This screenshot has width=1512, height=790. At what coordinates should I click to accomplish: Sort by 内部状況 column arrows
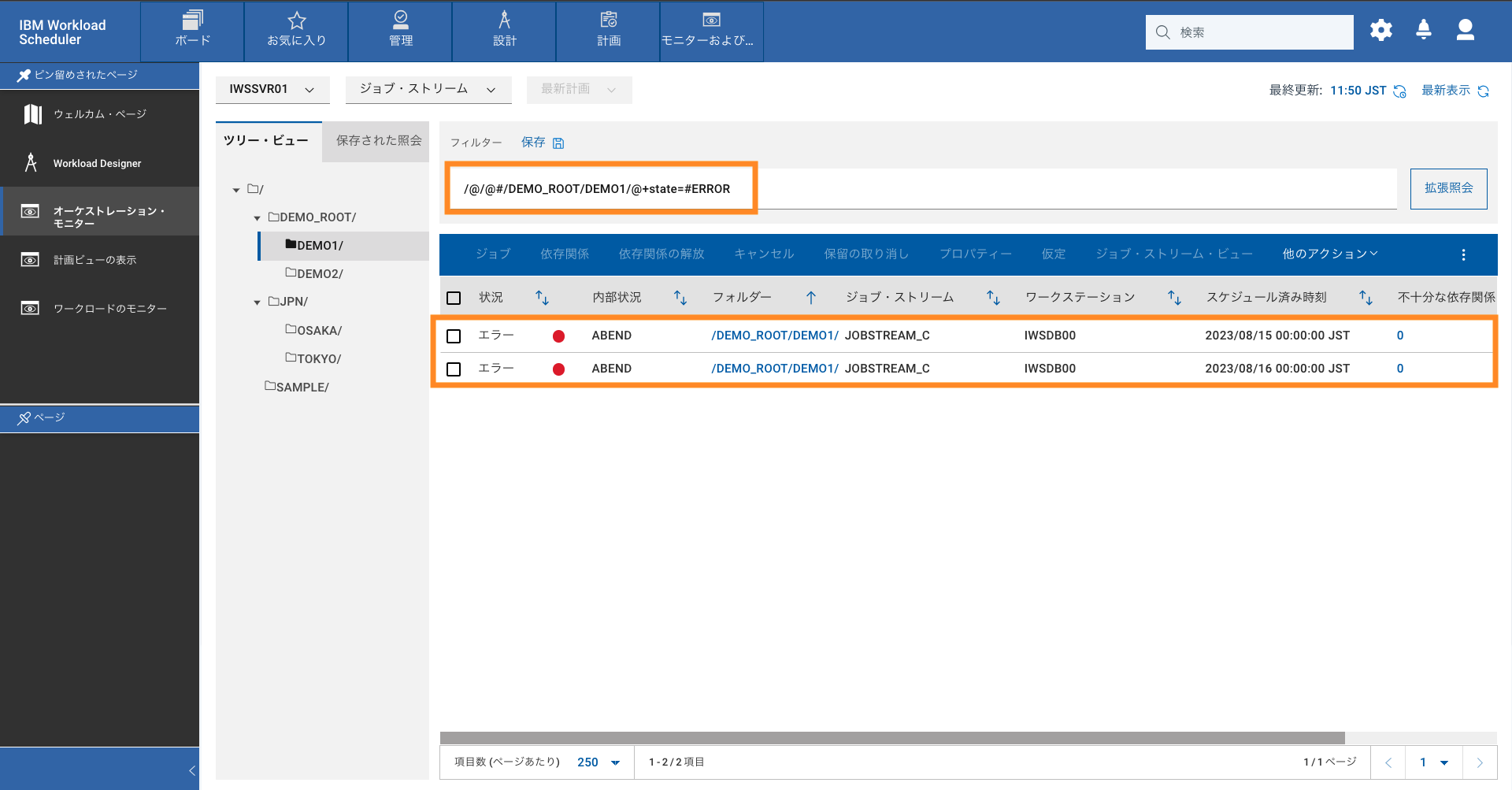680,298
